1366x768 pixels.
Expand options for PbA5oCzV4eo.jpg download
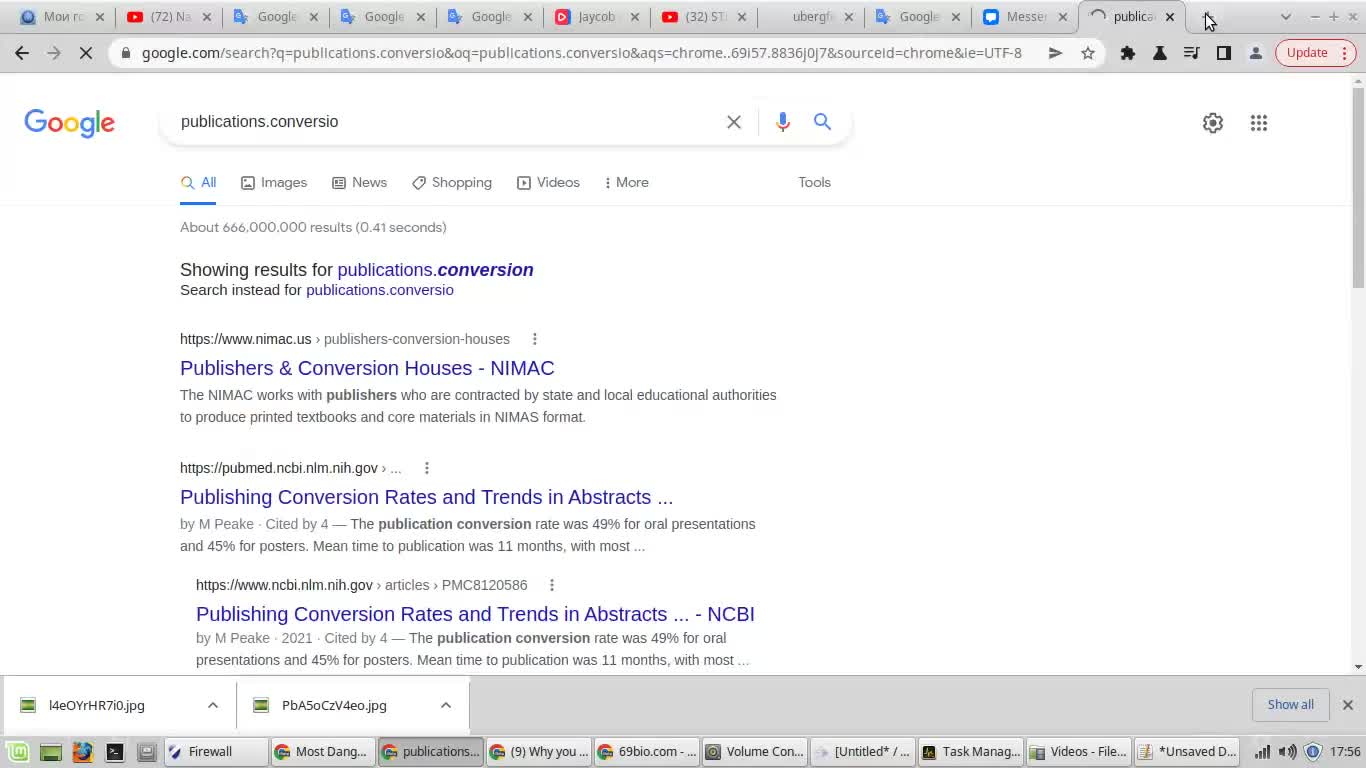[446, 705]
